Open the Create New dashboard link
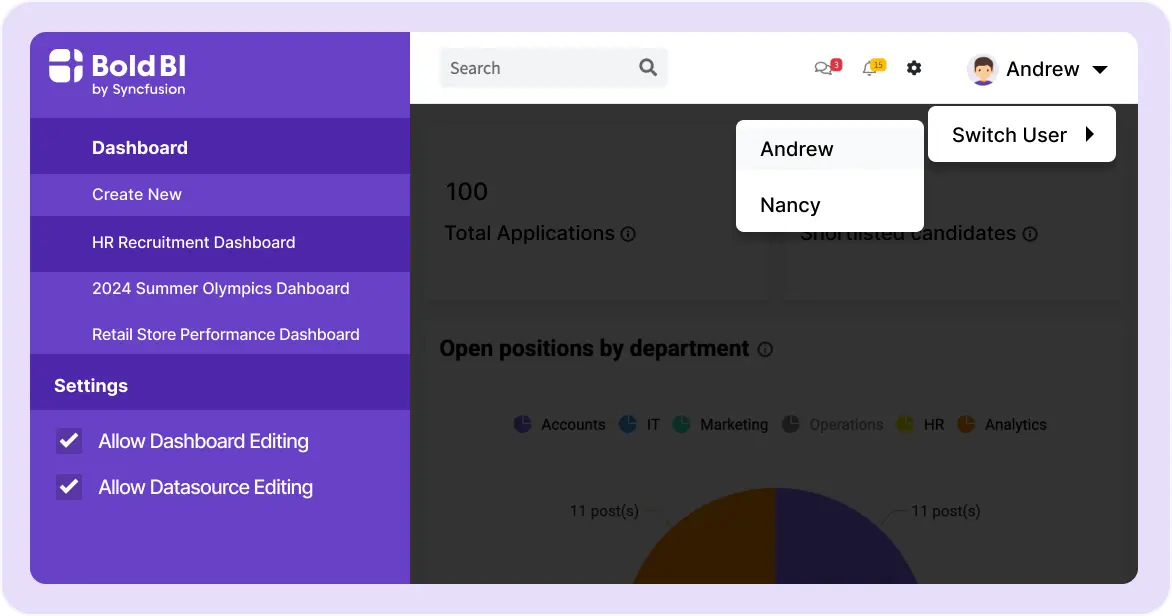Viewport: 1172px width, 616px height. (x=137, y=195)
